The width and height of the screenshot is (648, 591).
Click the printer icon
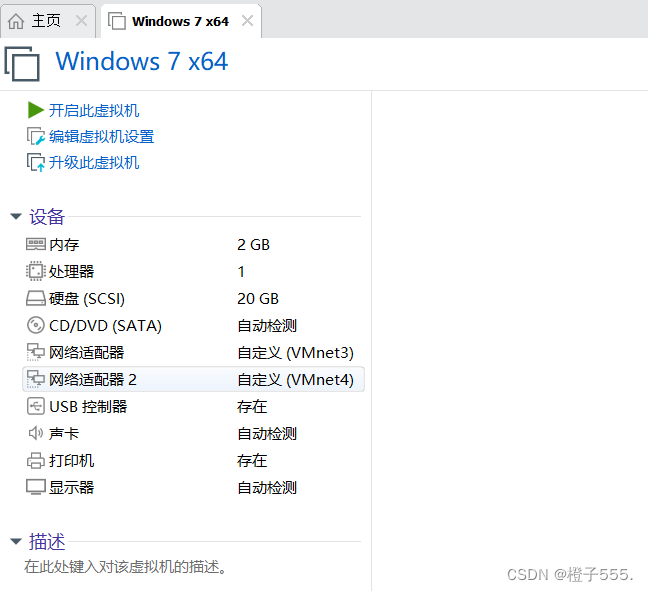click(36, 460)
